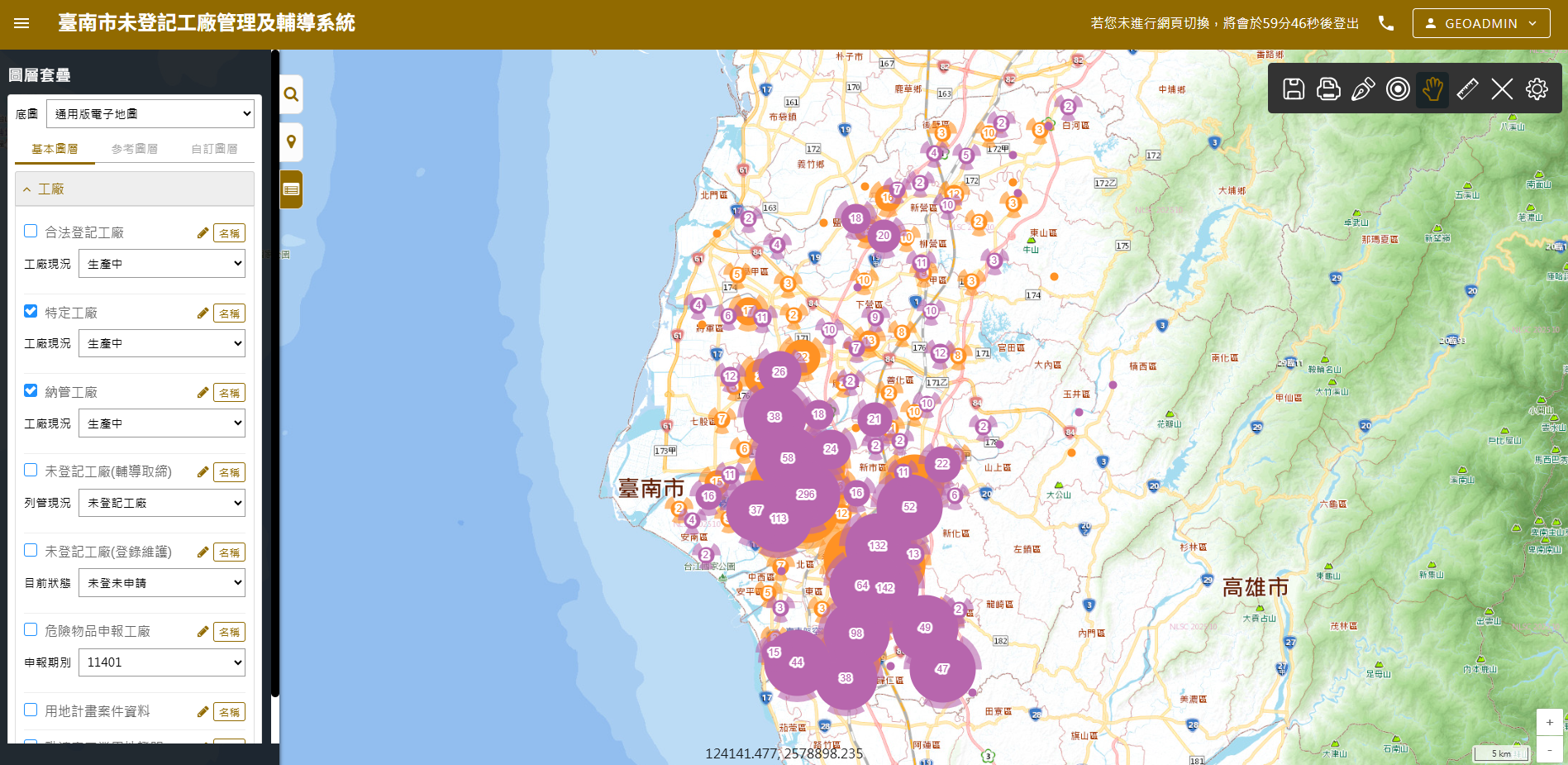Select the pen drawing tool
The image size is (1568, 765).
[x=1363, y=89]
